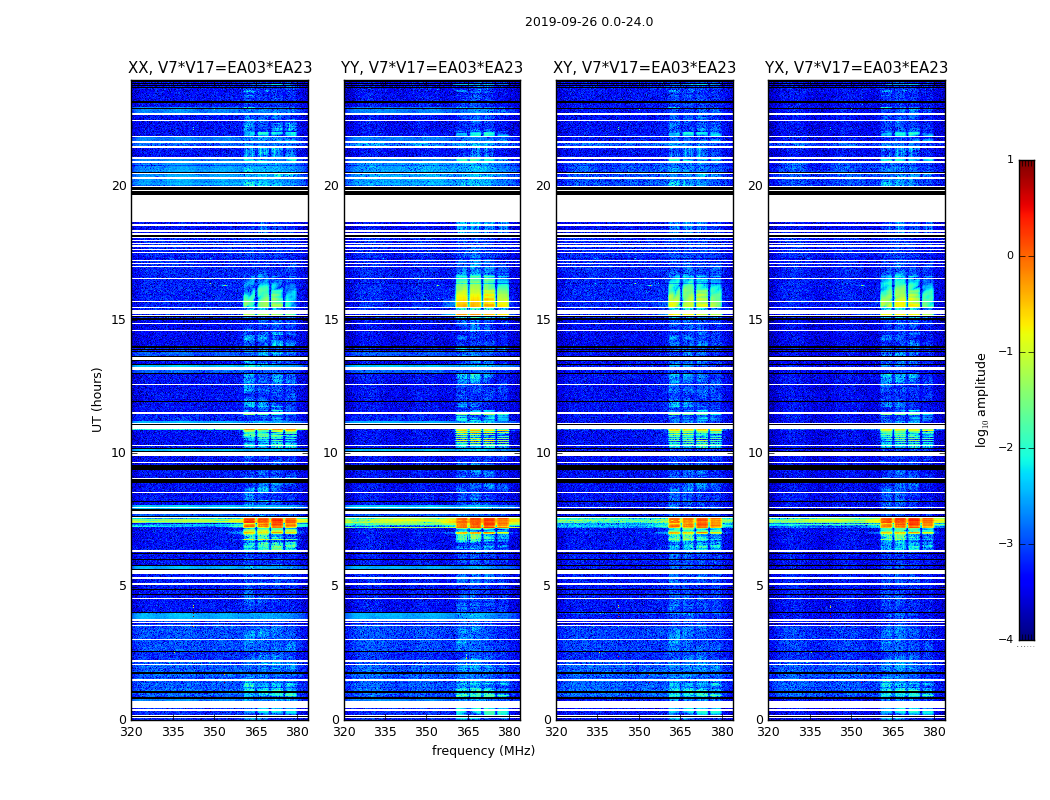This screenshot has width=1050, height=800.
Task: Click the figure title date 2019-09-26
Action: (x=588, y=22)
